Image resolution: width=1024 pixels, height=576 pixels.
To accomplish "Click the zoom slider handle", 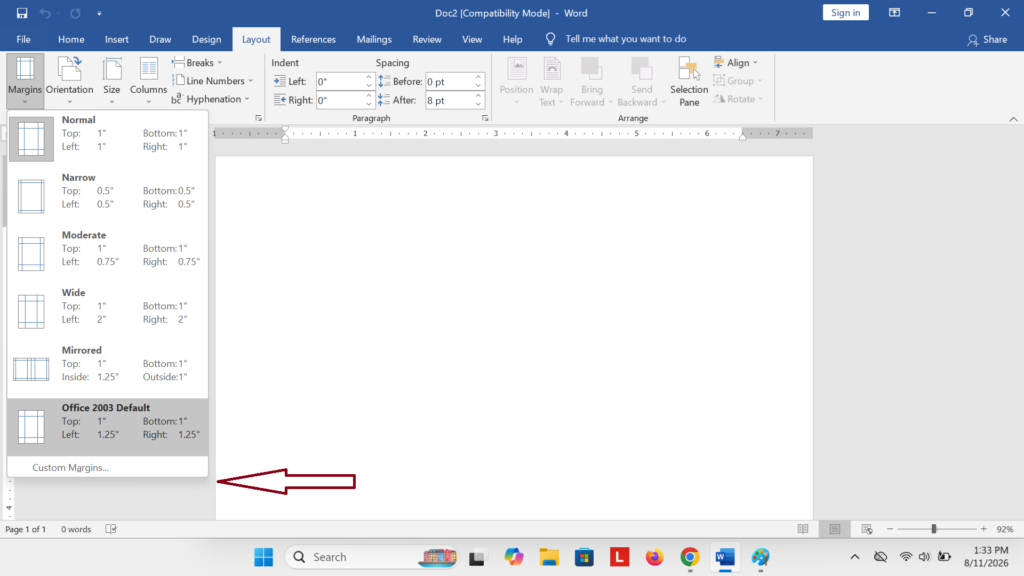I will tap(934, 529).
